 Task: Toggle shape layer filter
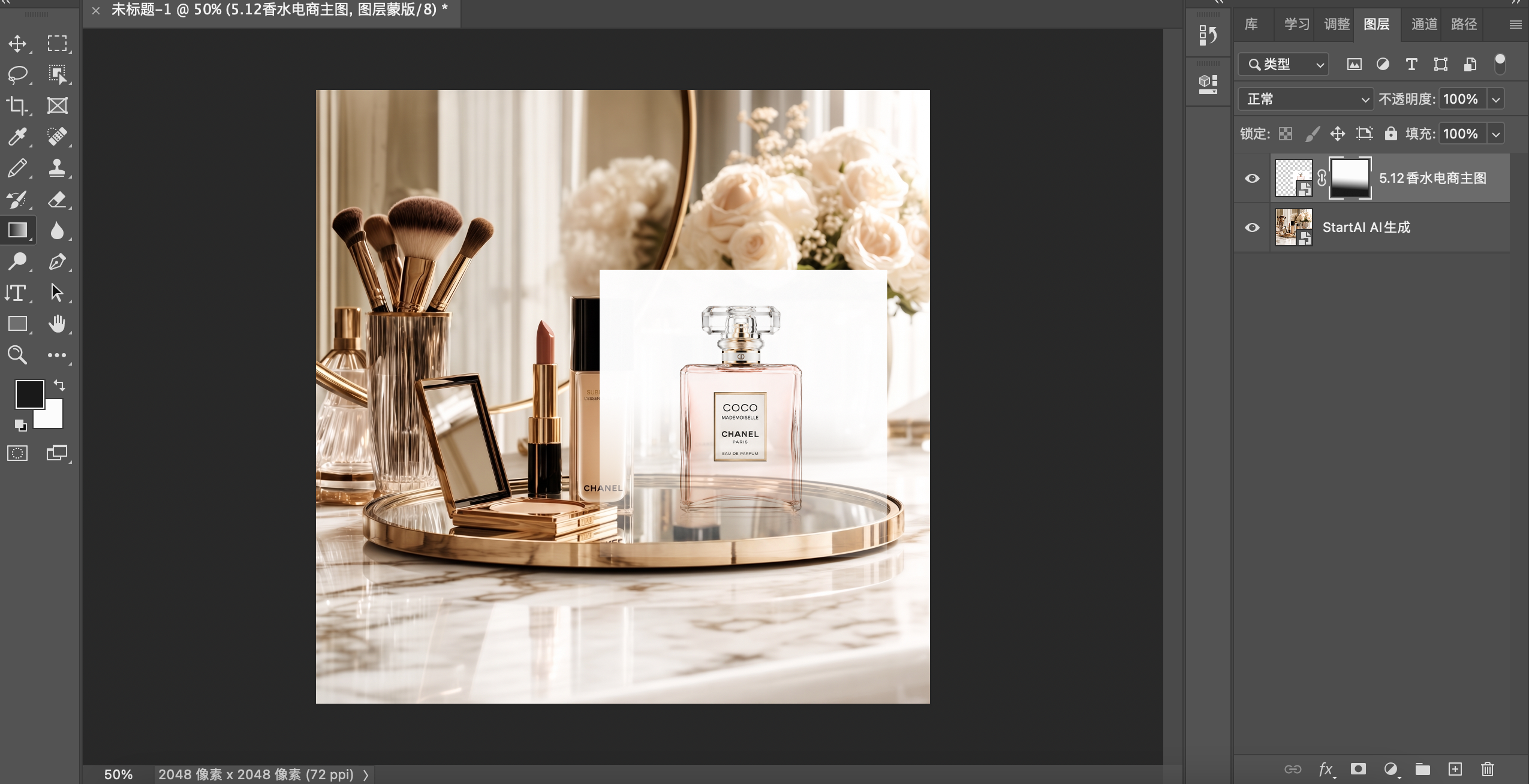(1440, 64)
